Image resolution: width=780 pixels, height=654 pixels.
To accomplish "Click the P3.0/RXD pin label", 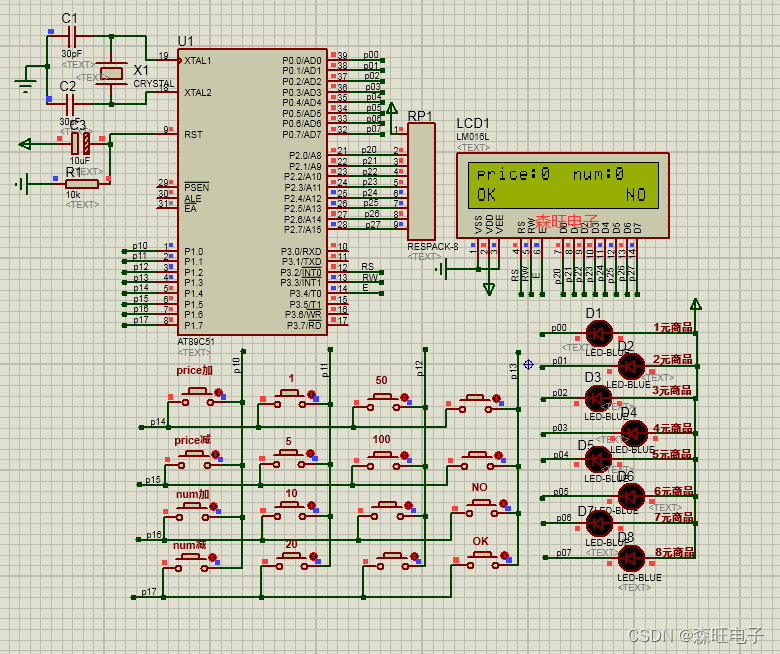I will (x=301, y=252).
